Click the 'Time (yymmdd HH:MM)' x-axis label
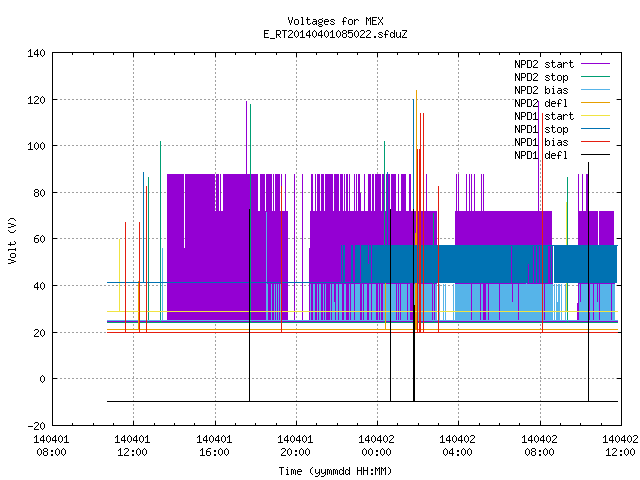This screenshot has width=640, height=480. point(335,471)
